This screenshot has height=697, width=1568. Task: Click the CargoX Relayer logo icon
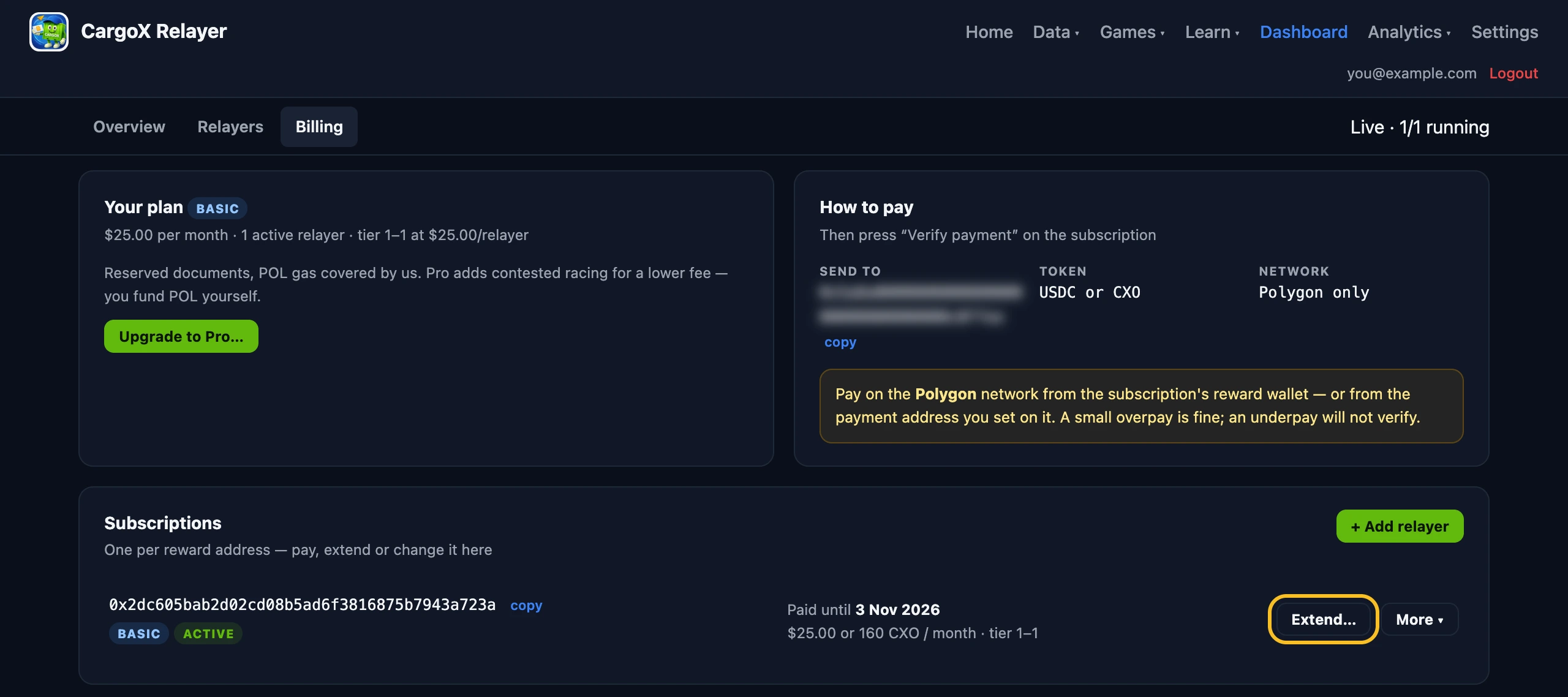tap(49, 32)
